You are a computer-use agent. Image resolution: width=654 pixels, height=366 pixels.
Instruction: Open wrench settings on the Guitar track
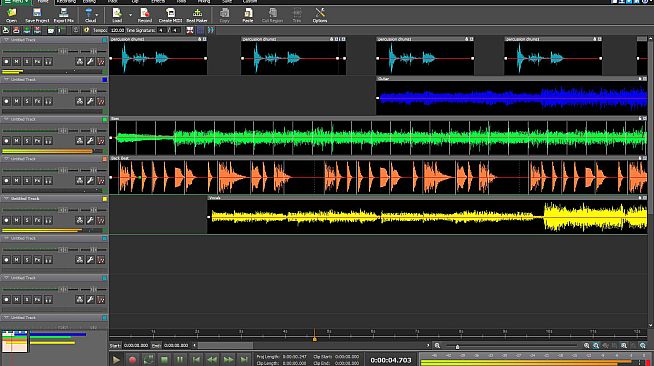(90, 101)
